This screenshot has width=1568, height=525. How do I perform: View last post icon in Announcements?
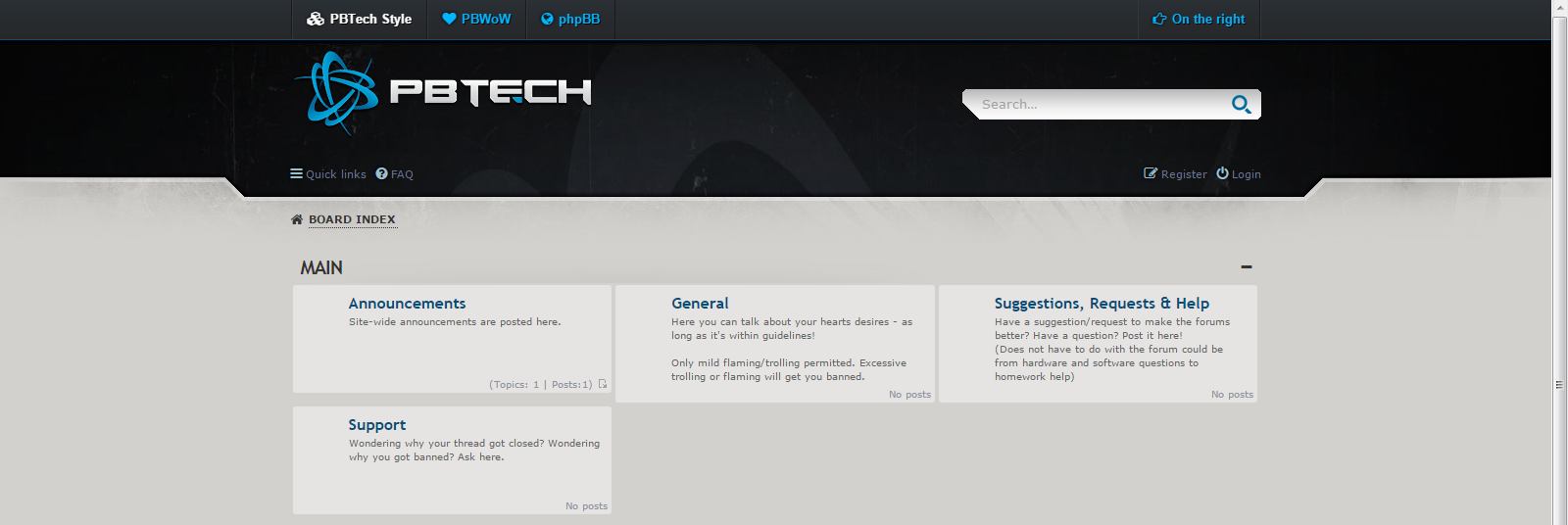(603, 384)
